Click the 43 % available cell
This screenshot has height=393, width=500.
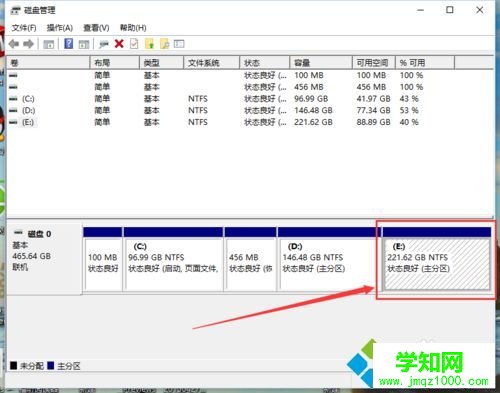coord(409,99)
